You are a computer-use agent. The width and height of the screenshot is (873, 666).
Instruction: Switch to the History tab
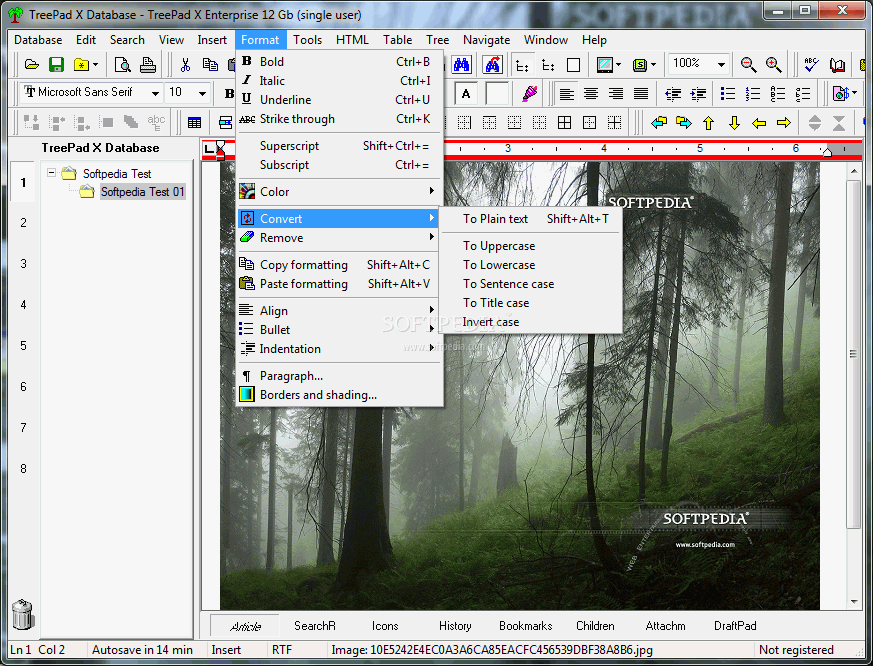point(455,626)
